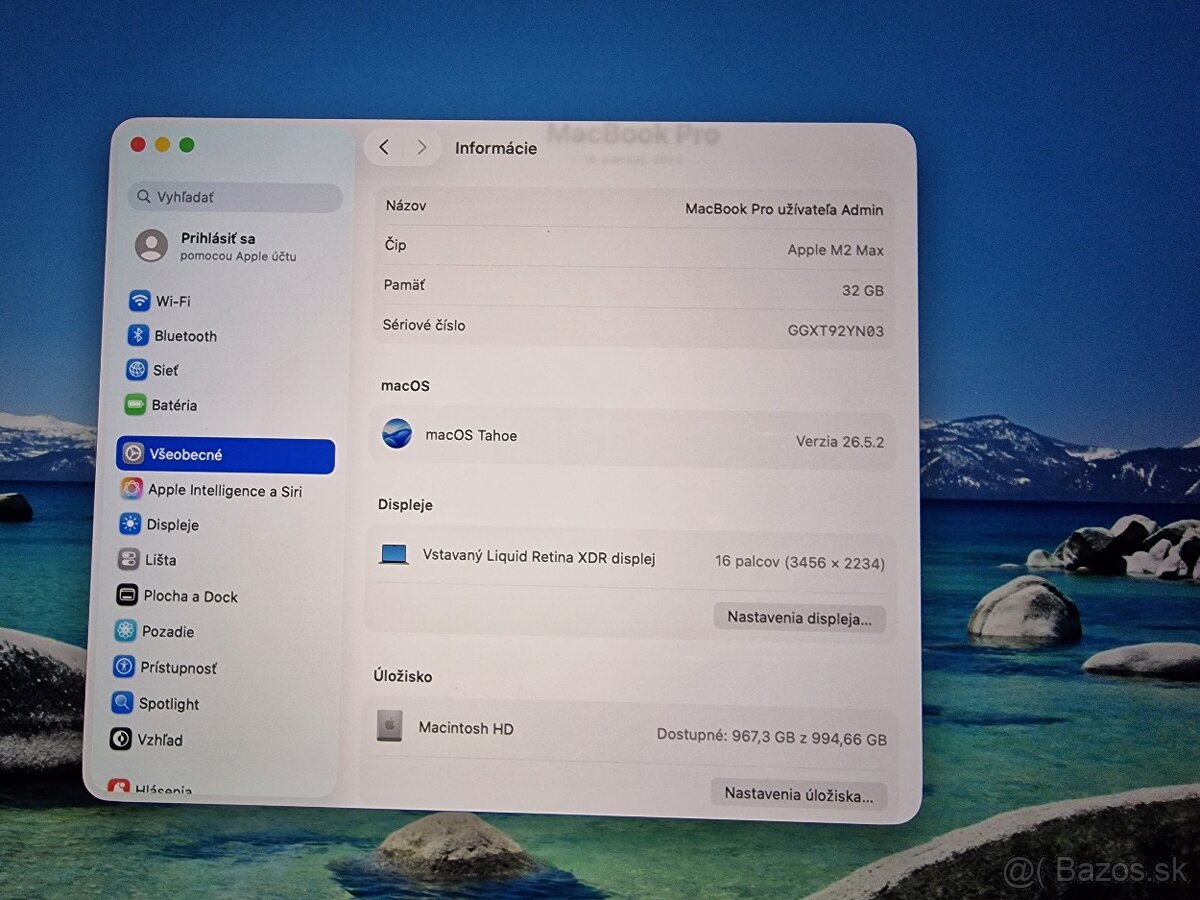Viewport: 1200px width, 900px height.
Task: Select the Vzhľad appearance icon
Action: point(120,740)
